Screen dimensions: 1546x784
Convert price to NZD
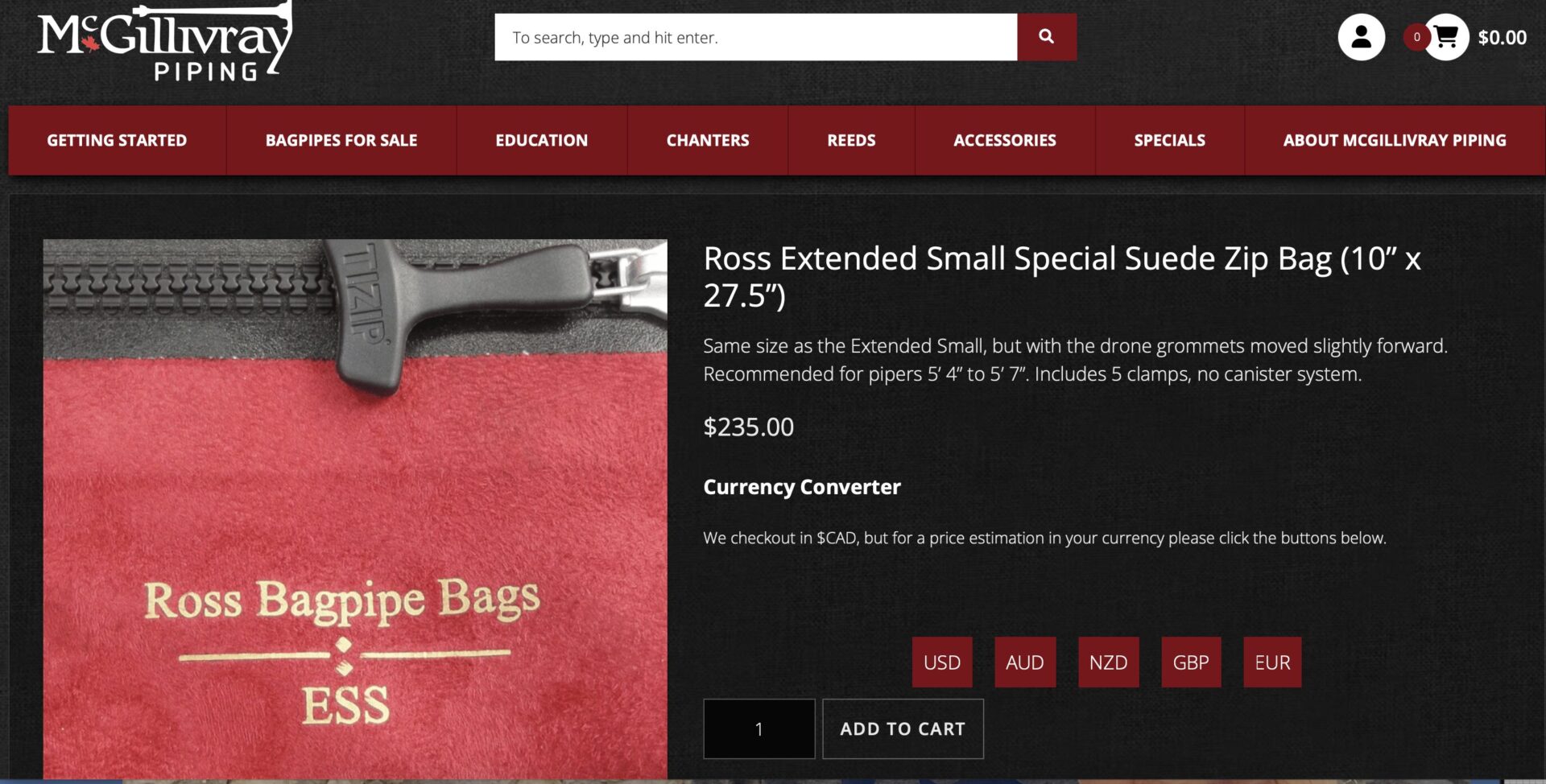(x=1109, y=662)
